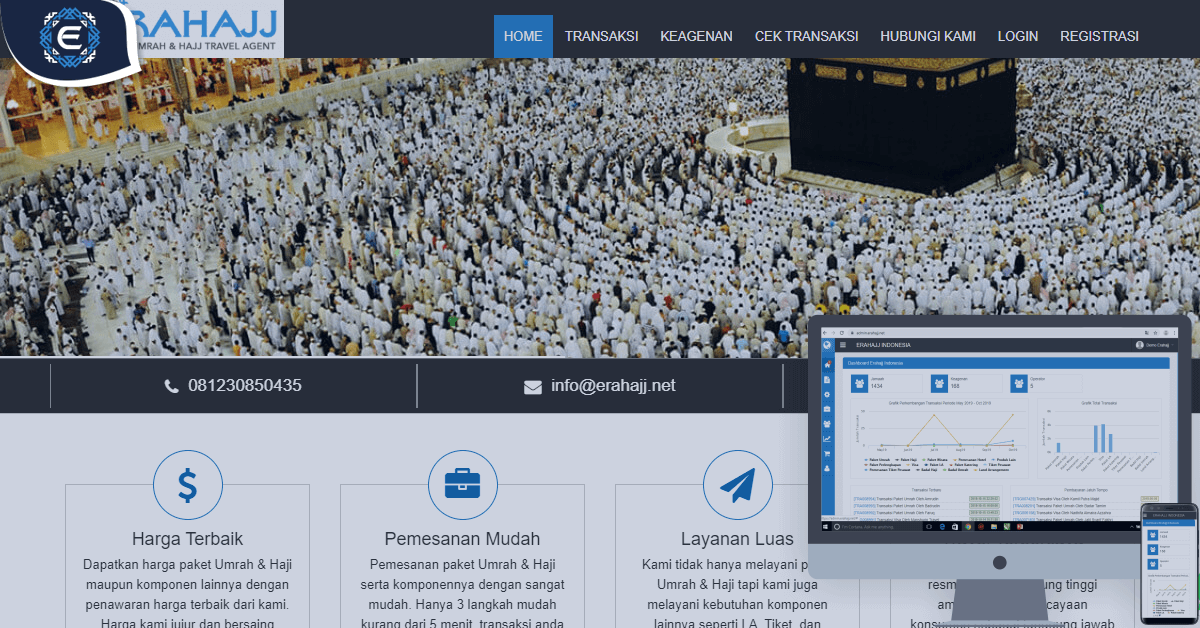Go to the TRANSAKSI page
1200x628 pixels.
601,36
